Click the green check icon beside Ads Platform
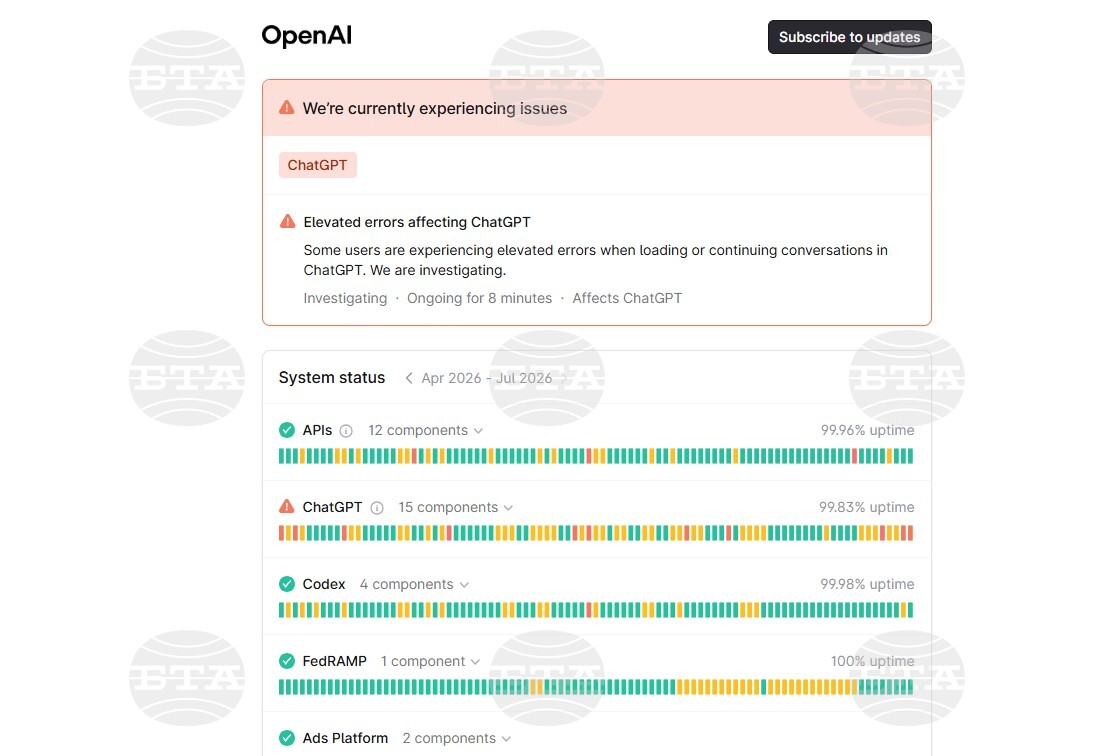This screenshot has width=1094, height=756. pos(287,738)
